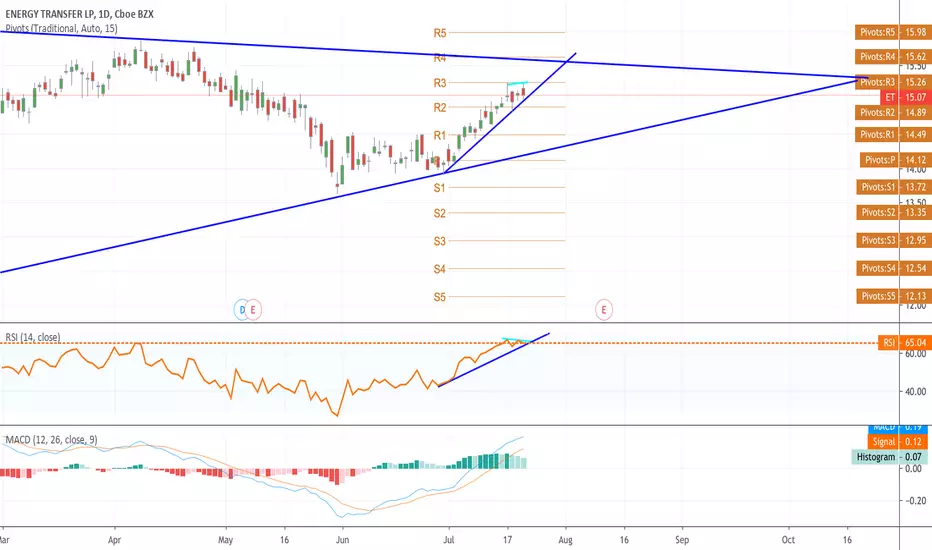This screenshot has height=550, width=932.
Task: Open the dividend marker D icon
Action: pyautogui.click(x=241, y=310)
